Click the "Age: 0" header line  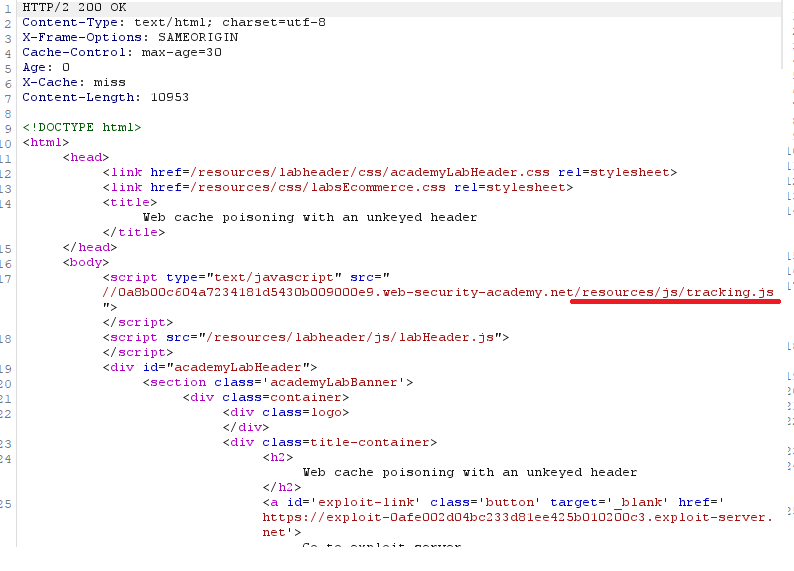pos(46,67)
